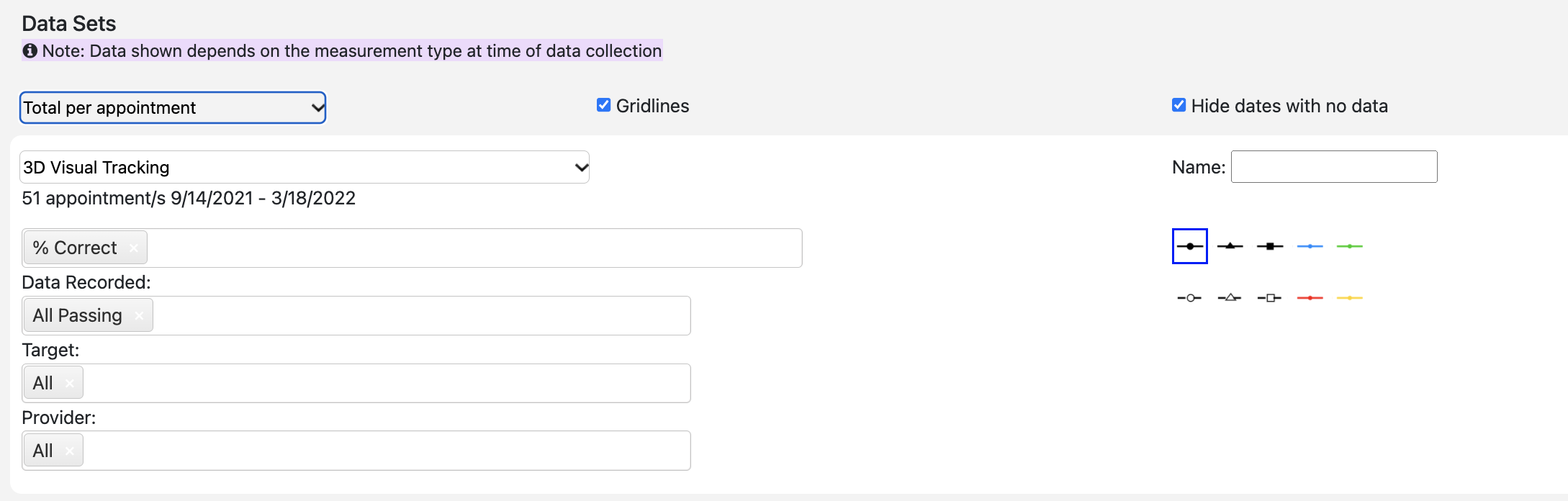Pick the black filled square line marker
The width and height of the screenshot is (1568, 501).
[1270, 246]
